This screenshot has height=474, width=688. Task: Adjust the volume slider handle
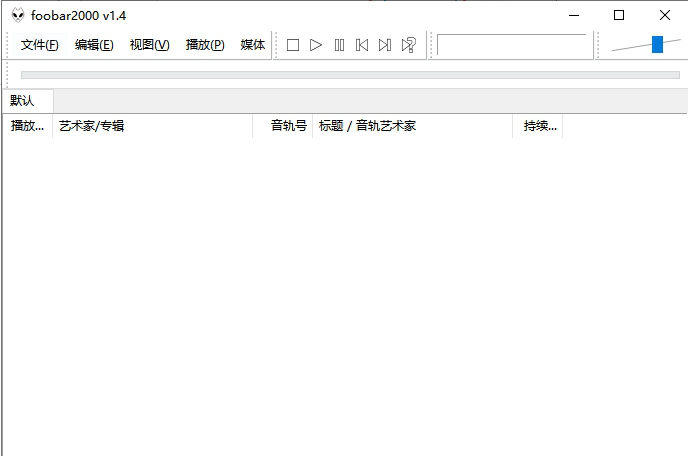pos(657,44)
